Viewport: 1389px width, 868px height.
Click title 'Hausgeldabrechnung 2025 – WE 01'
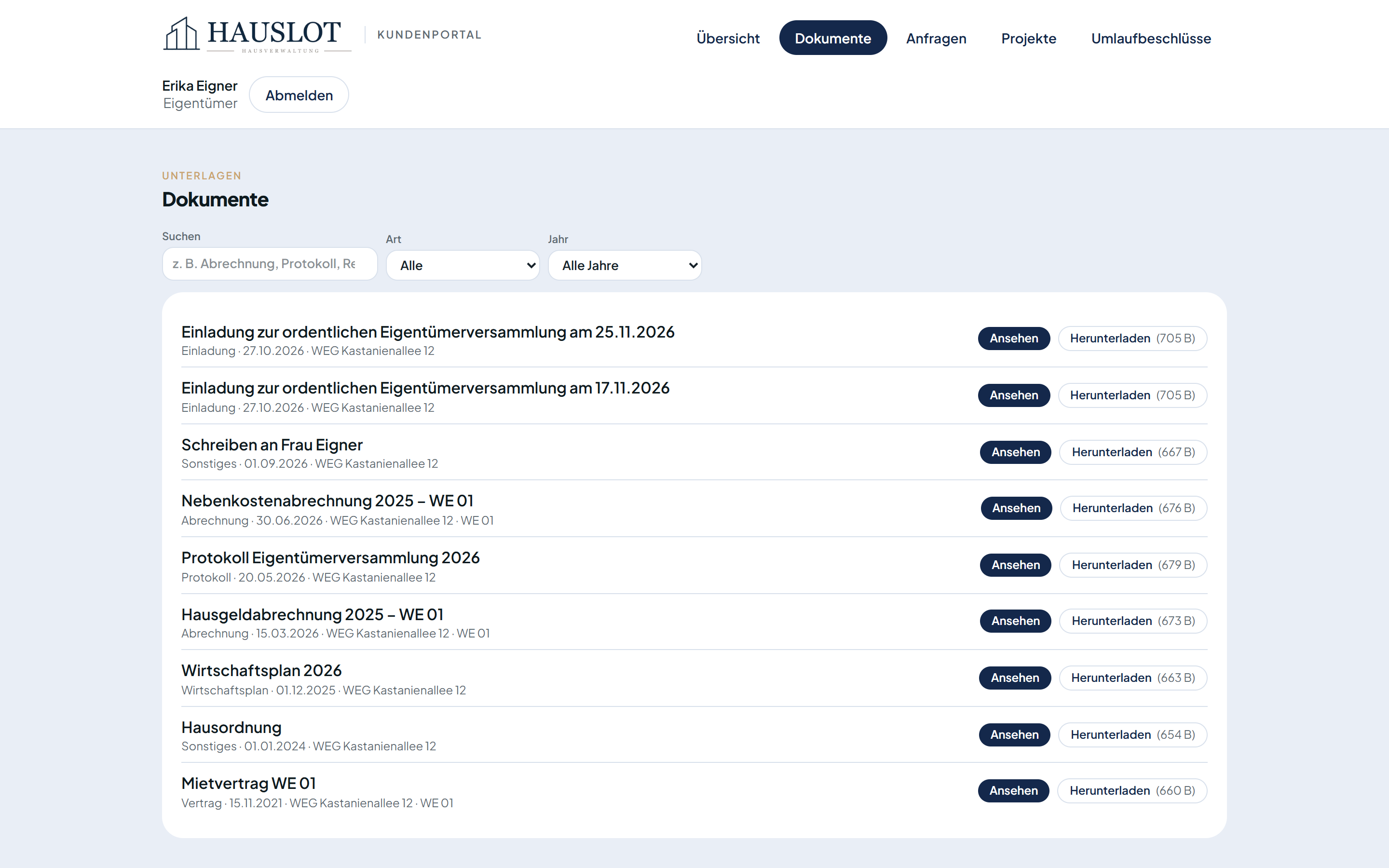click(312, 614)
